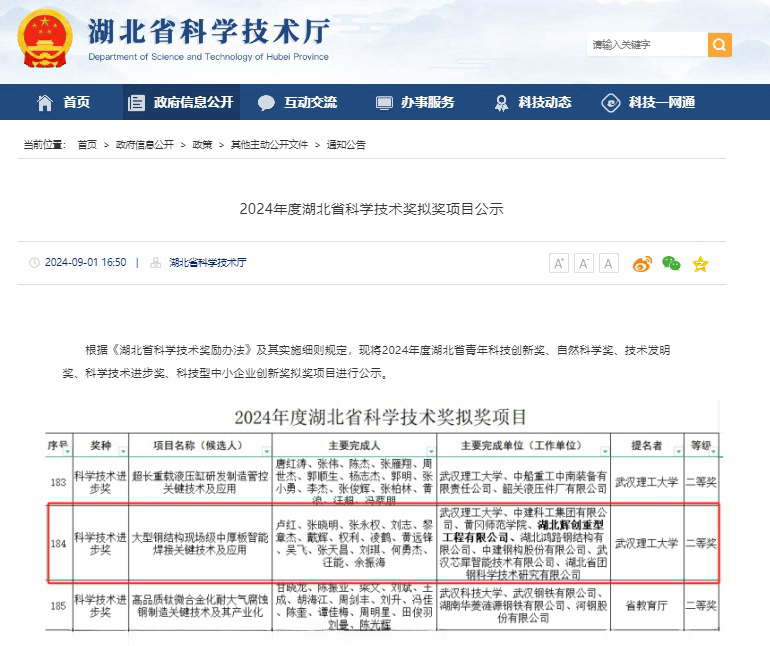Increase font size with A+ button

coord(559,264)
